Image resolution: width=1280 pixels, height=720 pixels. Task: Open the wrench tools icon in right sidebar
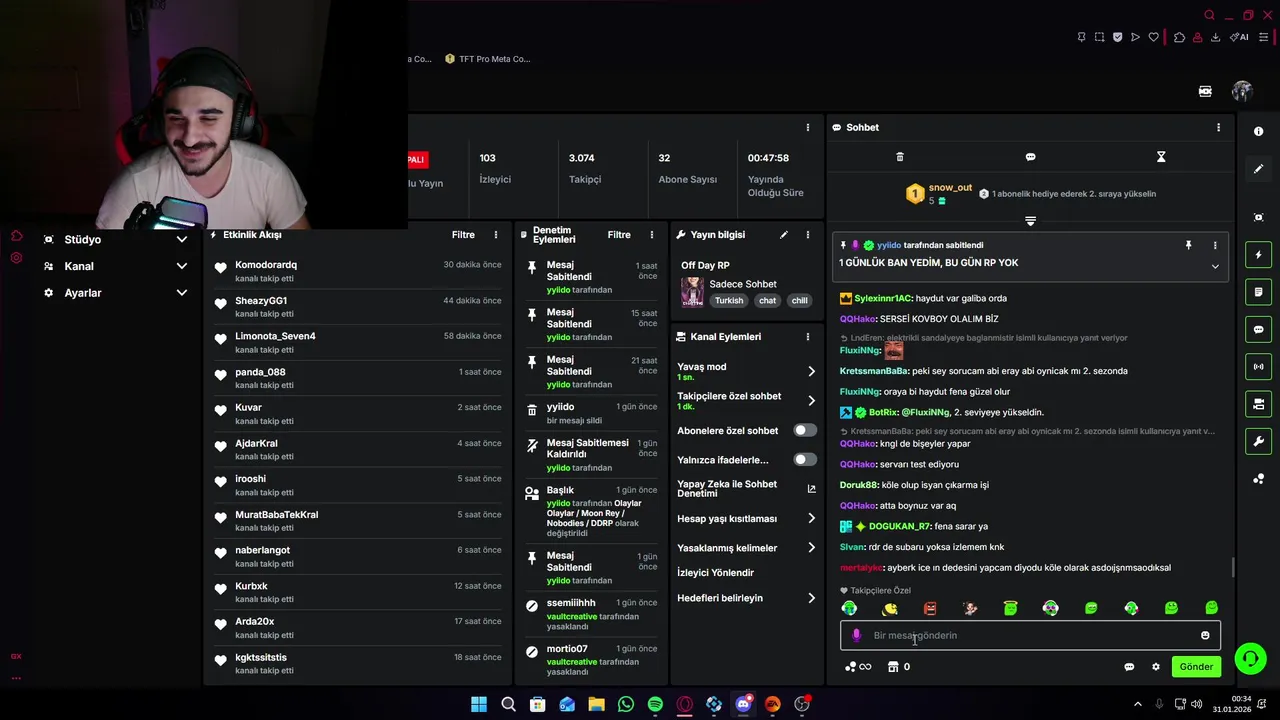[x=1258, y=441]
